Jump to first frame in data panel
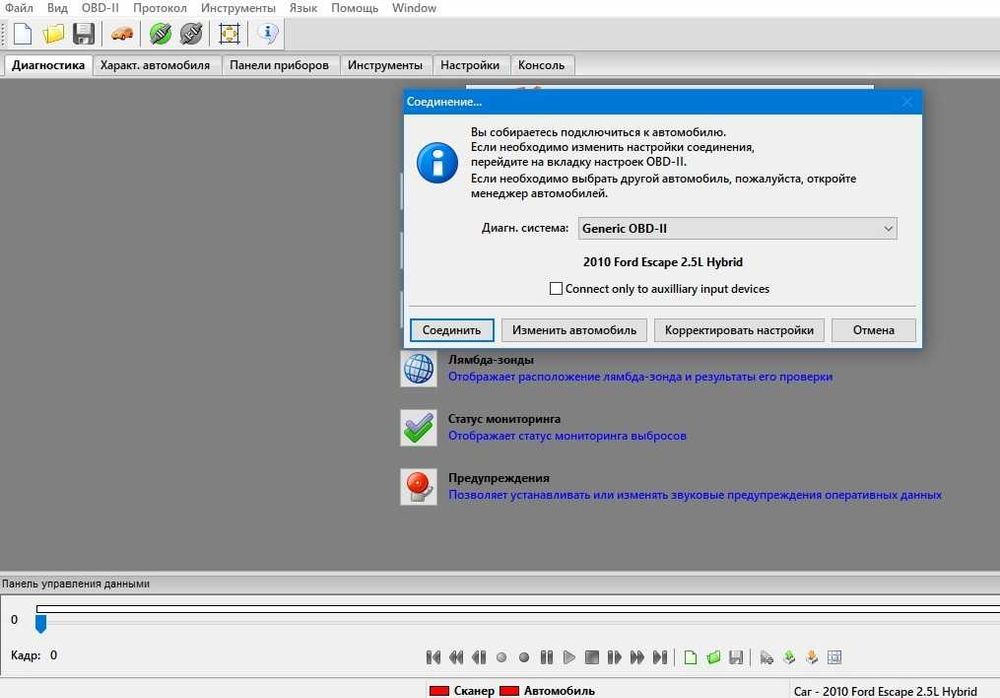Viewport: 1000px width, 698px height. [433, 657]
